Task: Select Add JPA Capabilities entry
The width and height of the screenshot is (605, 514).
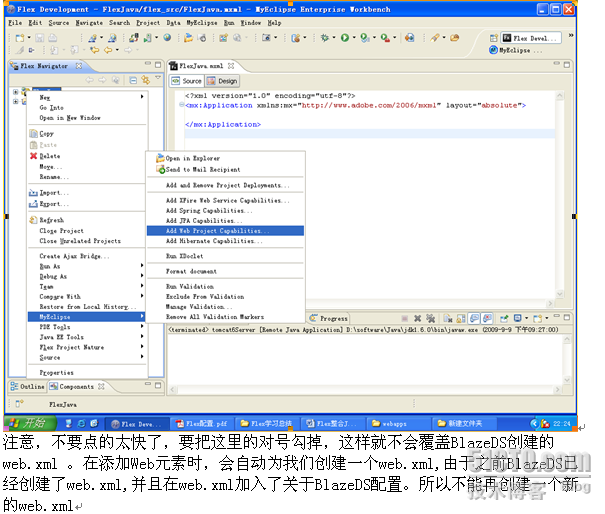Action: click(x=225, y=221)
